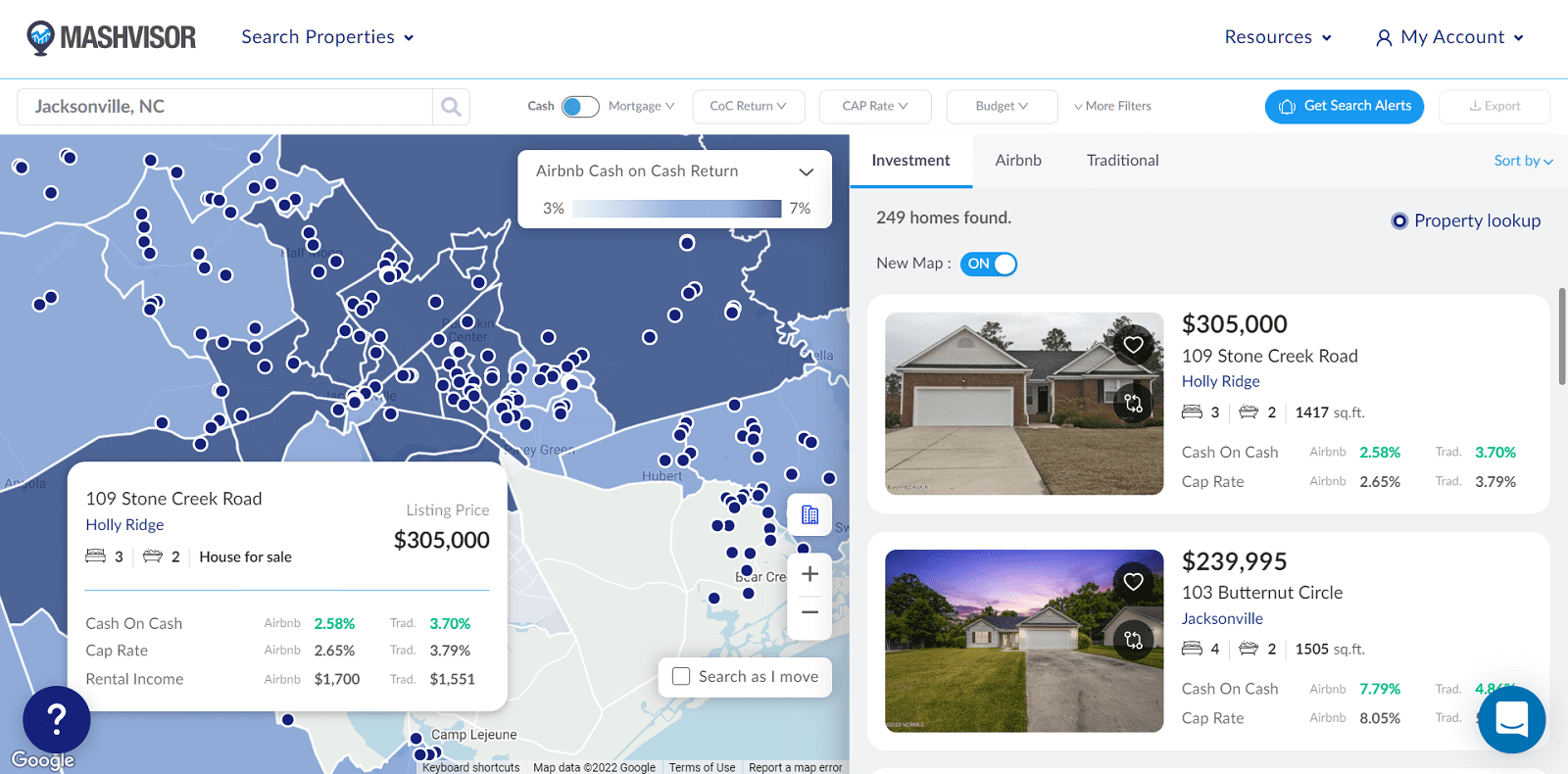Click the search magnifier icon
Screen dimensions: 1568x774
[x=451, y=107]
